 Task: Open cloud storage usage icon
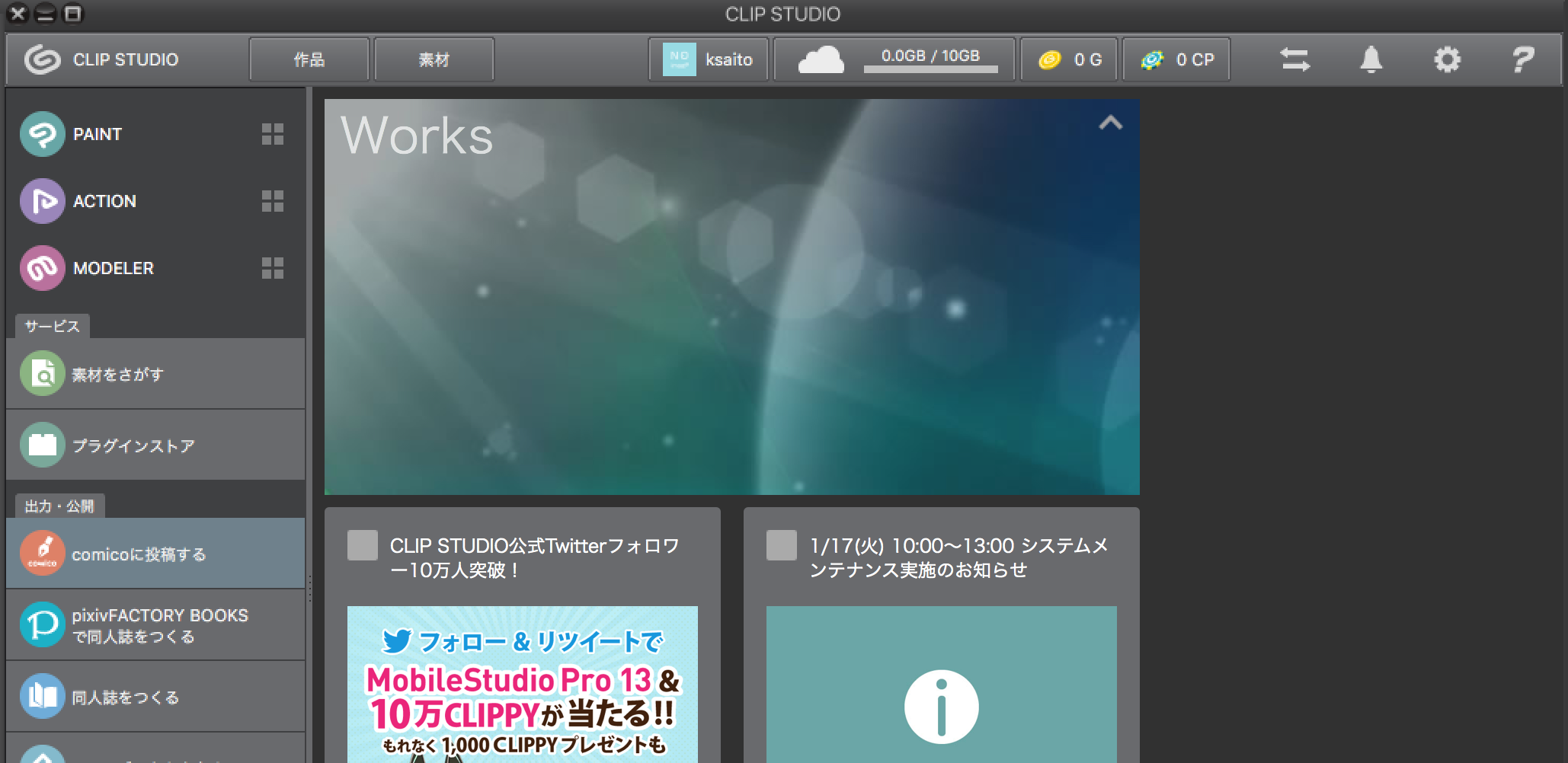[821, 59]
